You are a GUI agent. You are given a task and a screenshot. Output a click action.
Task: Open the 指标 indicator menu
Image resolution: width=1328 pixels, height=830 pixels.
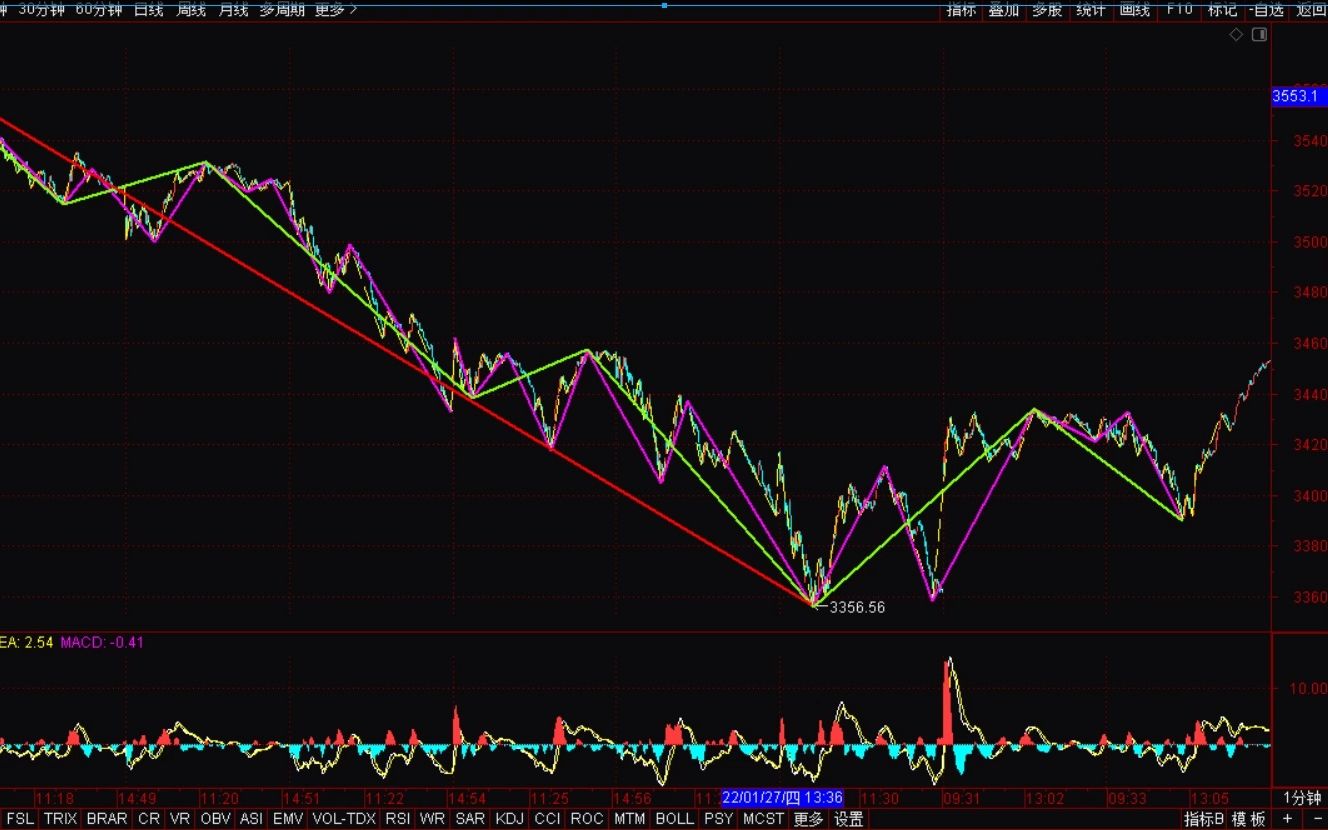tap(961, 9)
